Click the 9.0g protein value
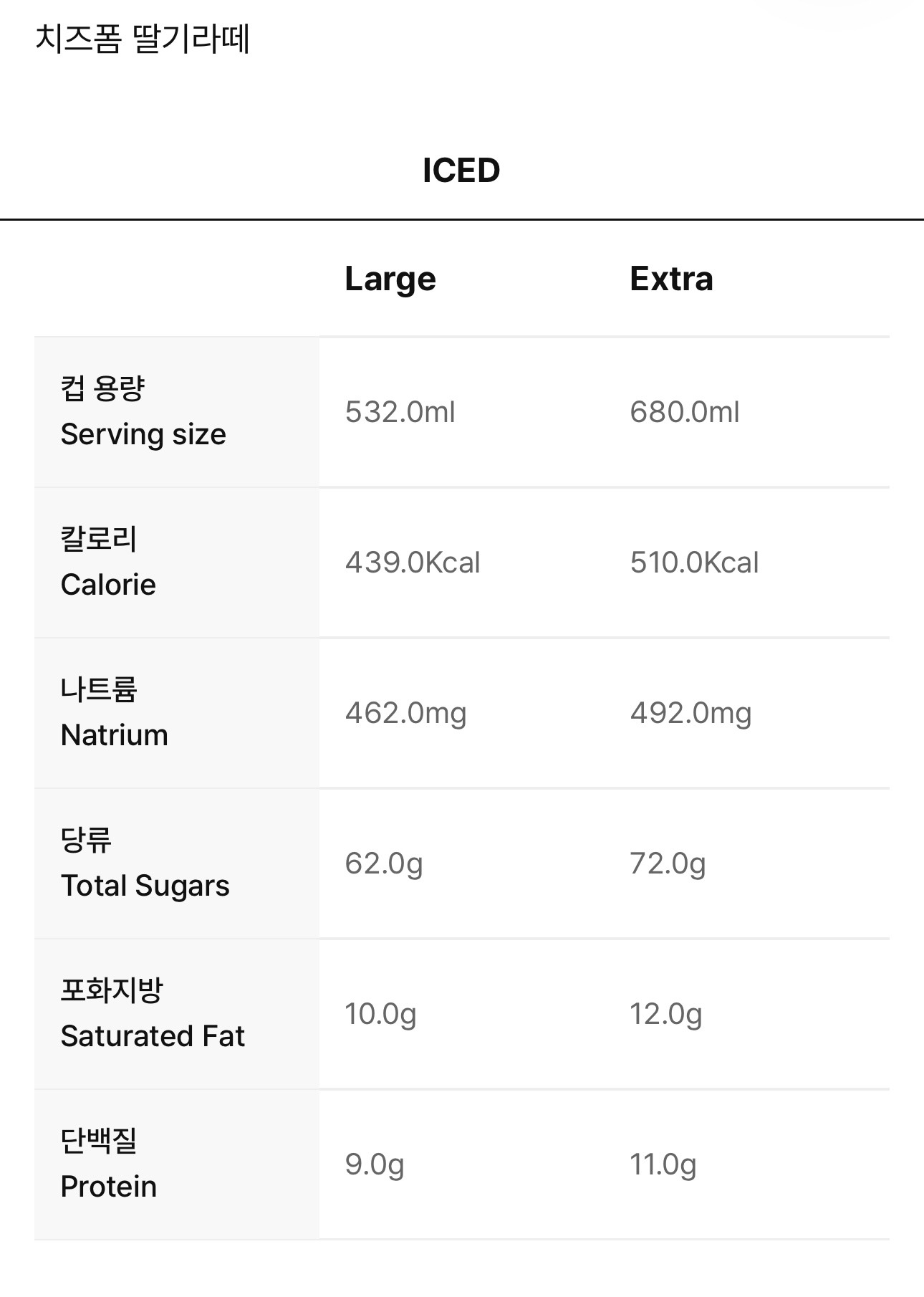Screen dimensions: 924x1297 375,1165
